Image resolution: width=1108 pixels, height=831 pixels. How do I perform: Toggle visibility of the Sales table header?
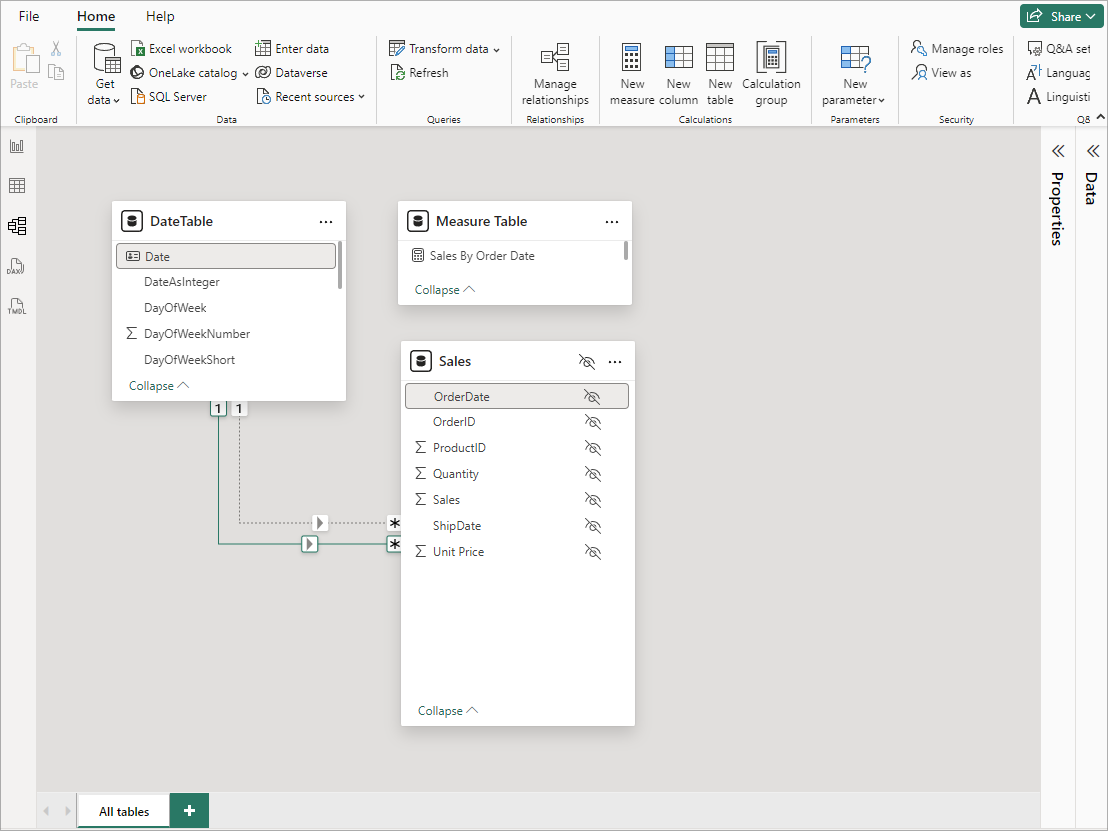point(587,362)
